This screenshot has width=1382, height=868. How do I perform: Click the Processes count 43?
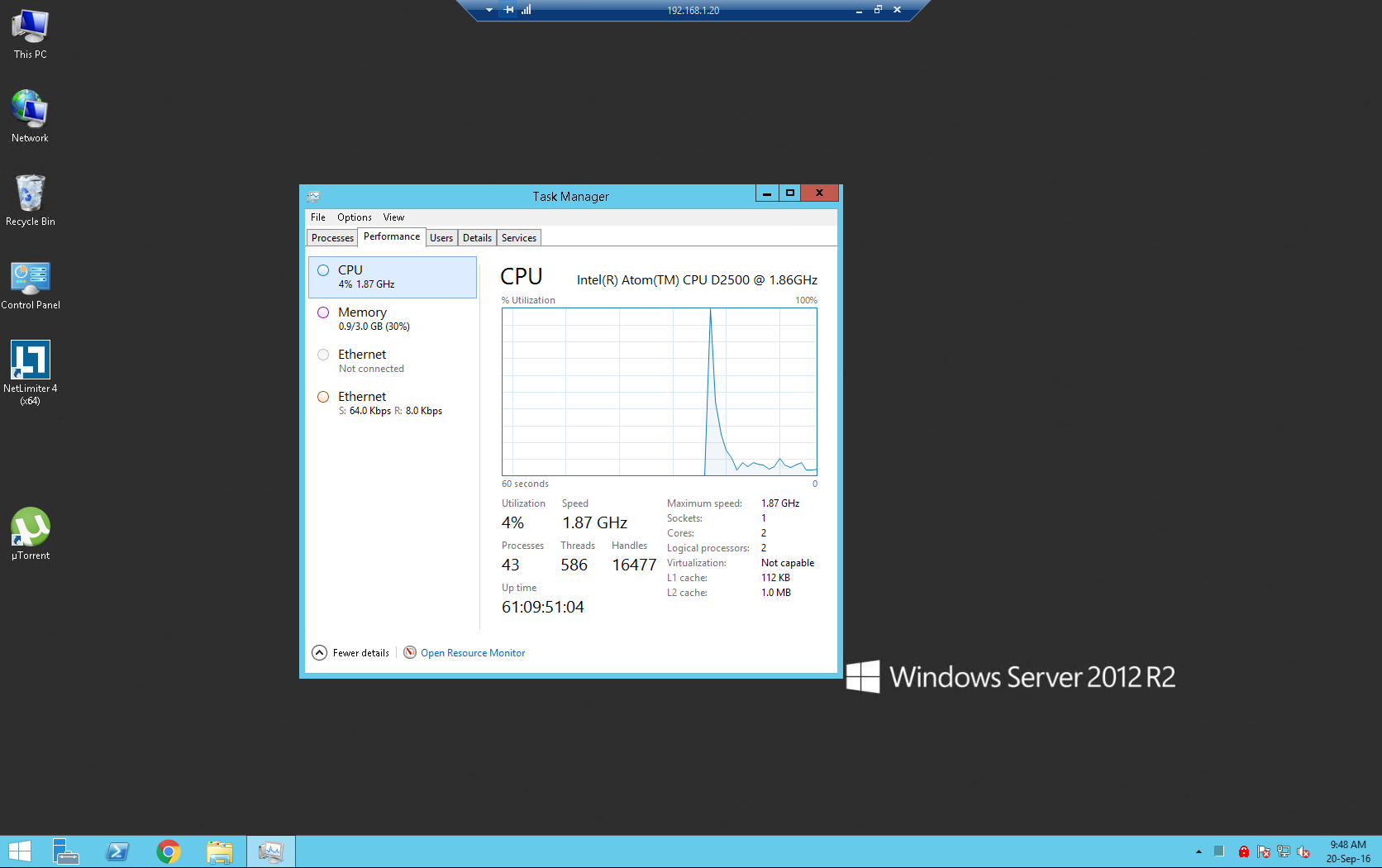pyautogui.click(x=511, y=565)
